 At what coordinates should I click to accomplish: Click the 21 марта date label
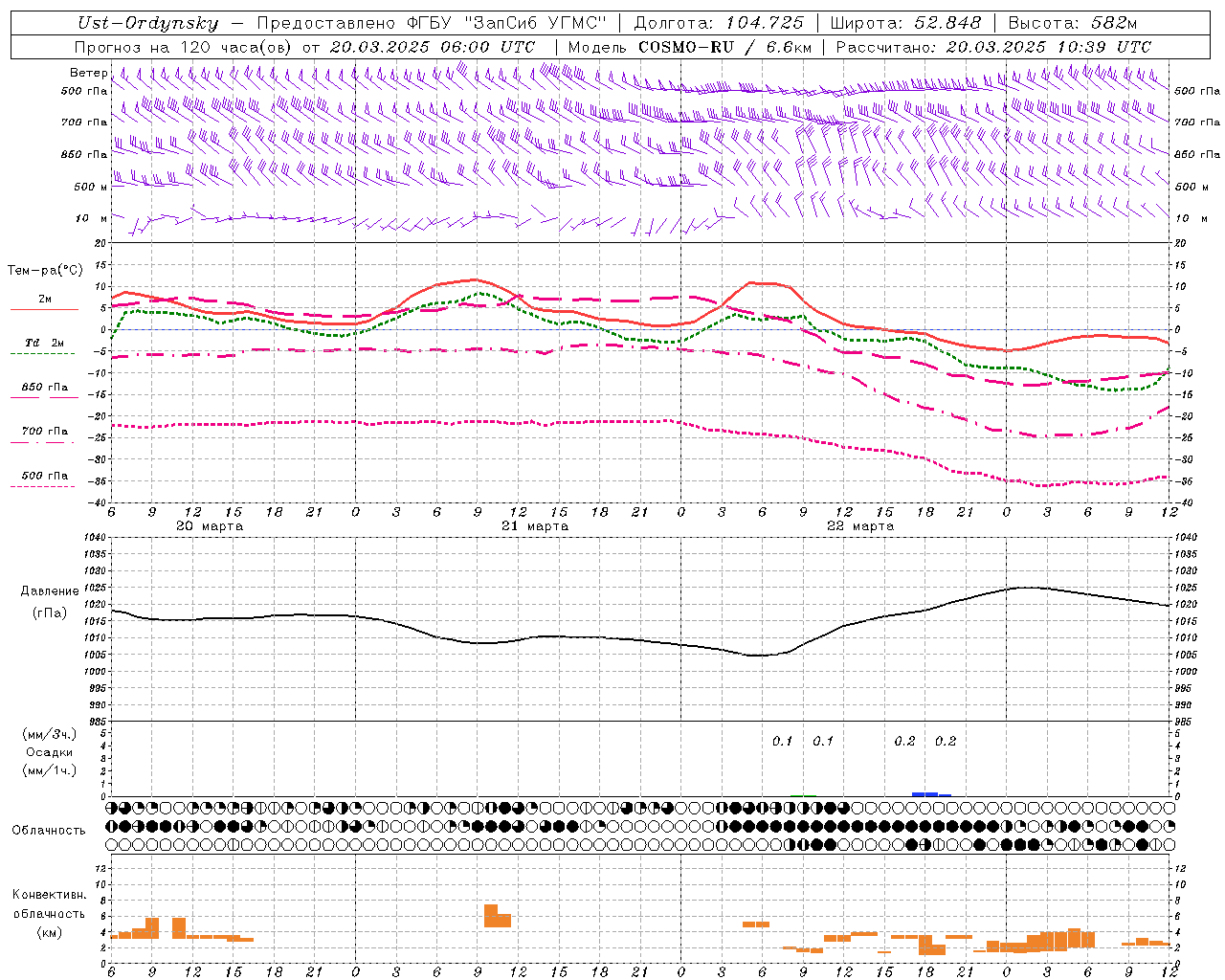point(535,525)
